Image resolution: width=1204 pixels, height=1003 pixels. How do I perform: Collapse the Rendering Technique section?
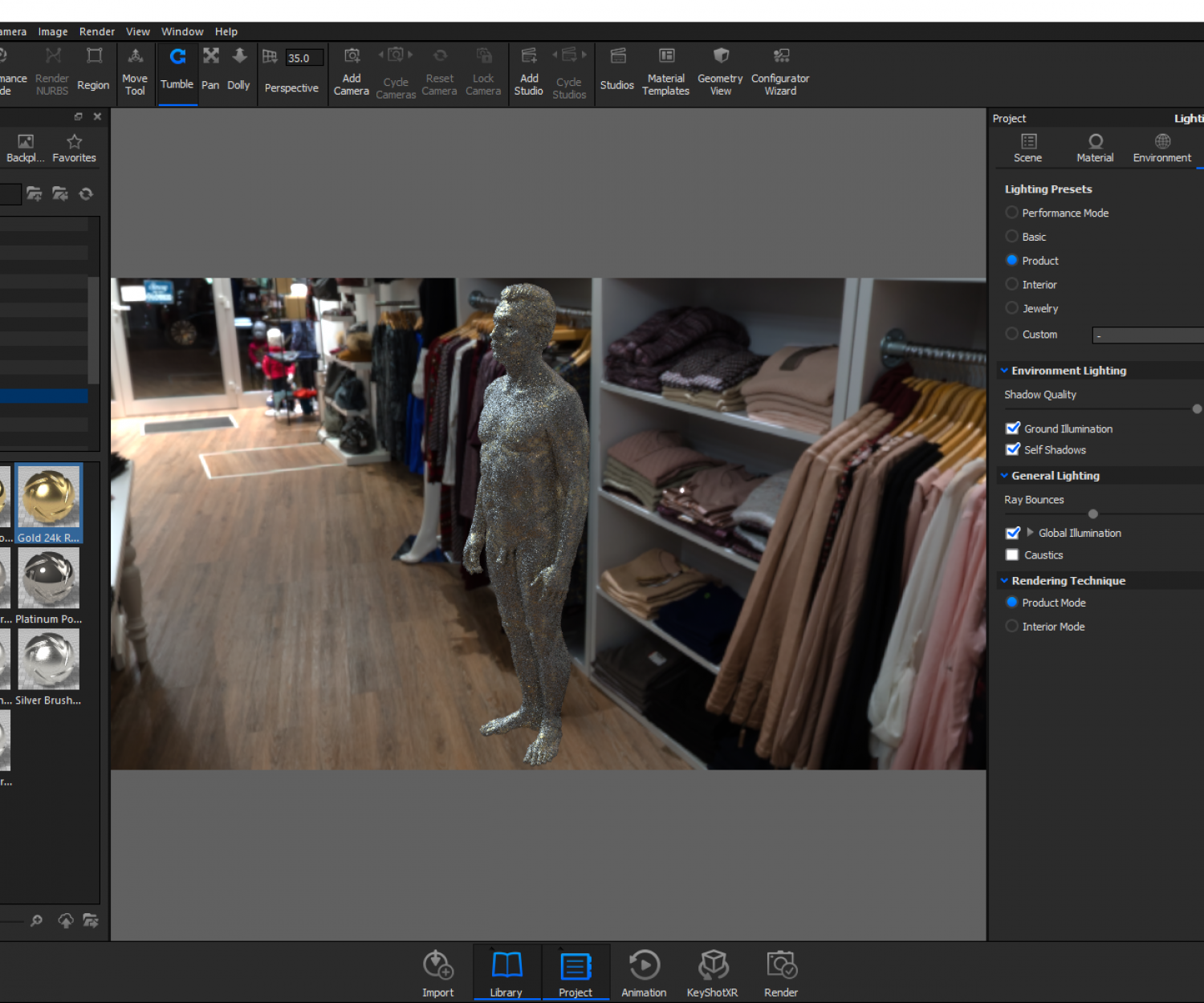[x=1004, y=581]
